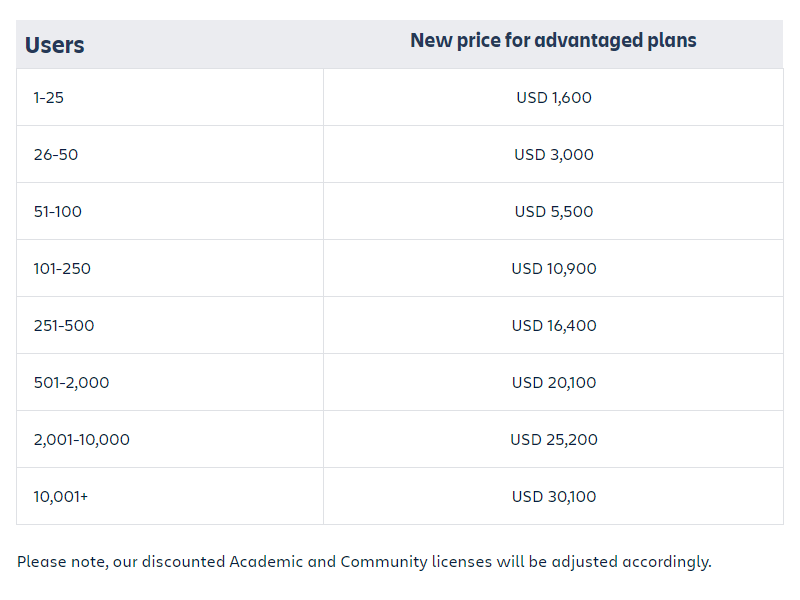Select the USD 30,100 price cell
Screen dimensions: 800x600
pos(554,497)
